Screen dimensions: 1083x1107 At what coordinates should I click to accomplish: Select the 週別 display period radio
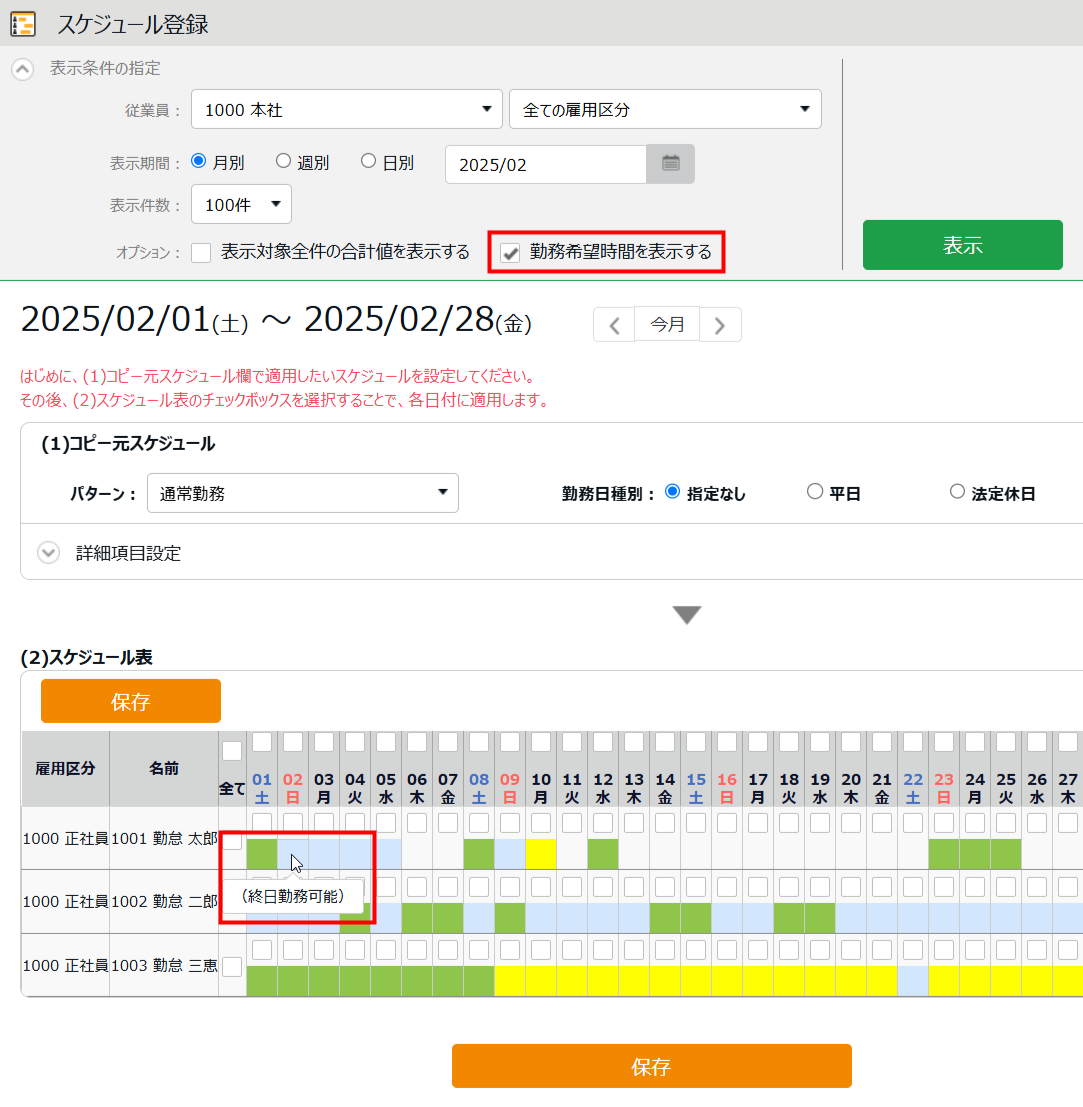[283, 161]
